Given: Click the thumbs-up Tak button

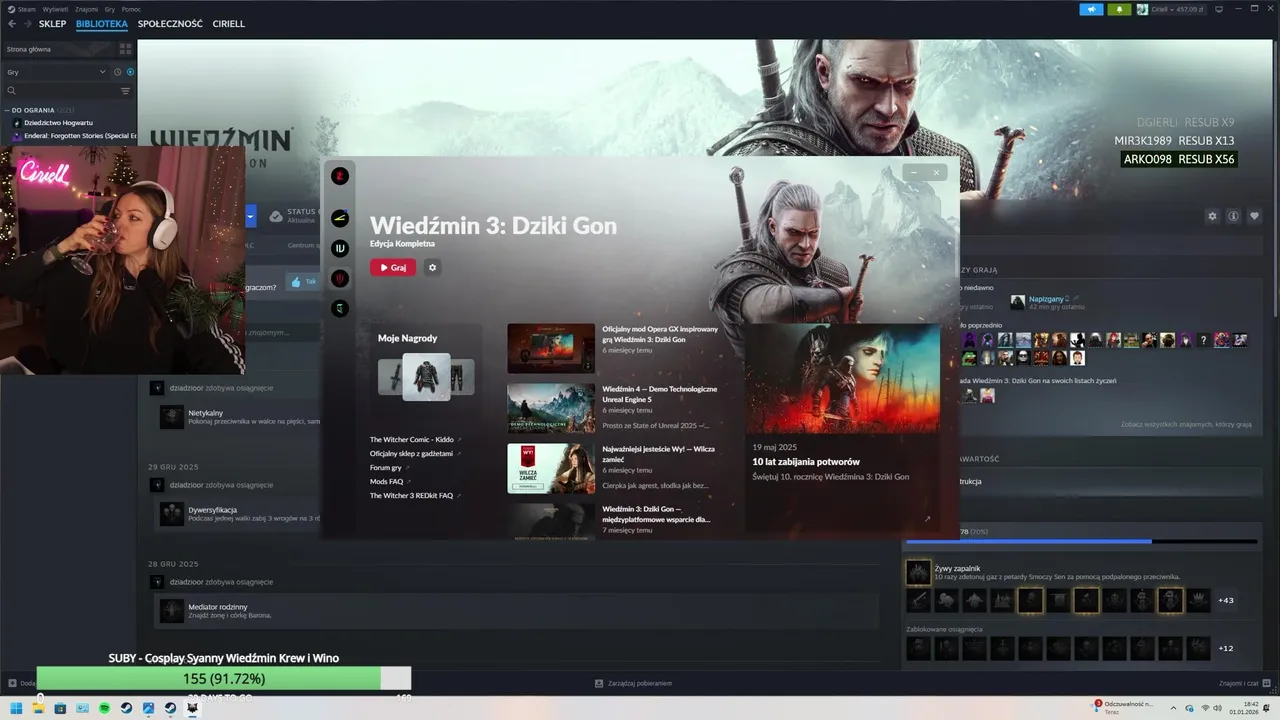Looking at the screenshot, I should pyautogui.click(x=302, y=282).
